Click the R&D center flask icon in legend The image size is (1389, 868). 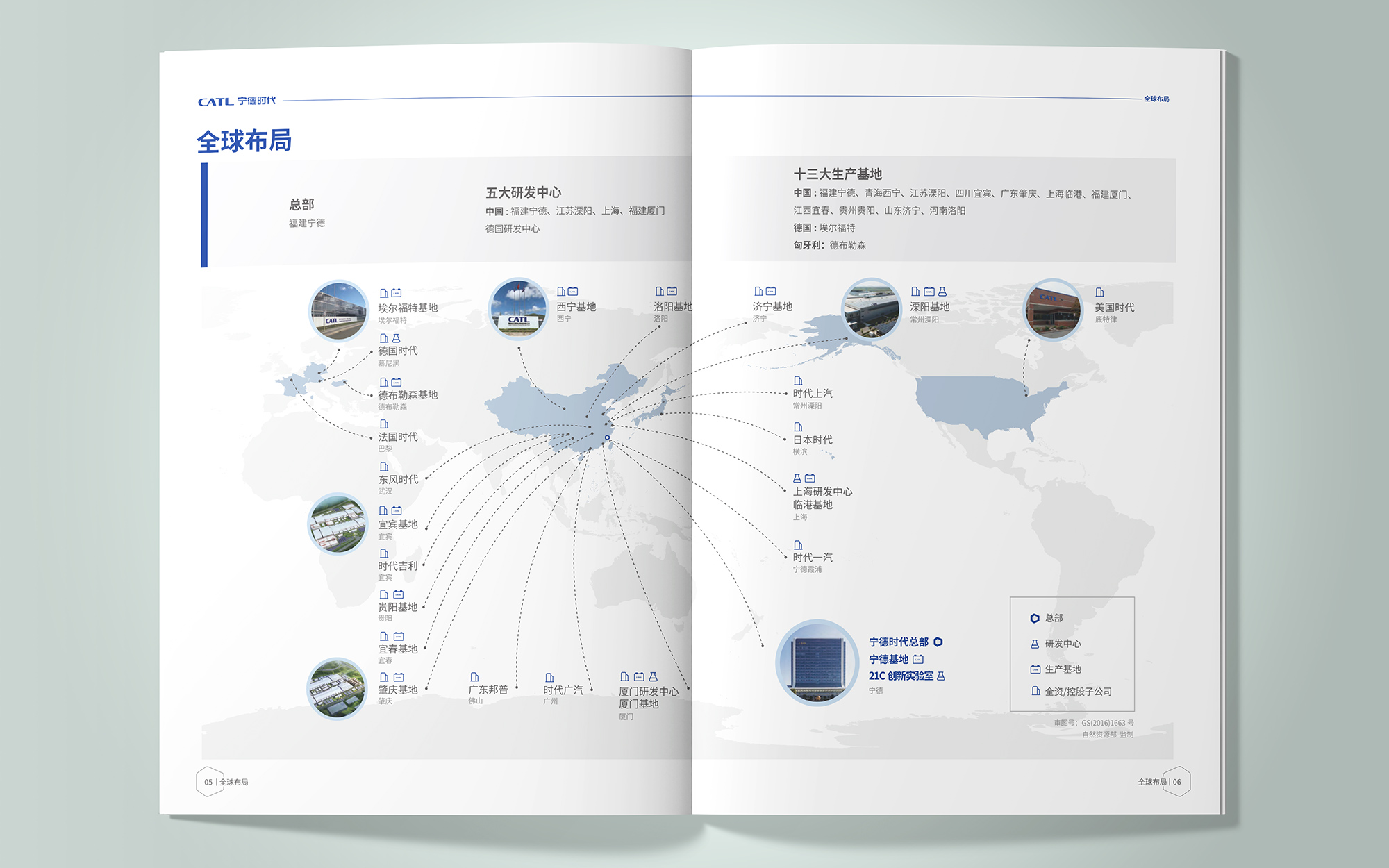pyautogui.click(x=1035, y=644)
